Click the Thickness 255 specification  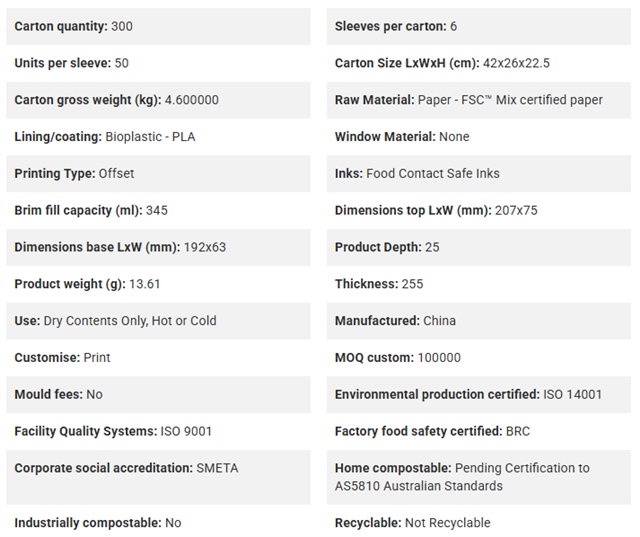point(479,284)
